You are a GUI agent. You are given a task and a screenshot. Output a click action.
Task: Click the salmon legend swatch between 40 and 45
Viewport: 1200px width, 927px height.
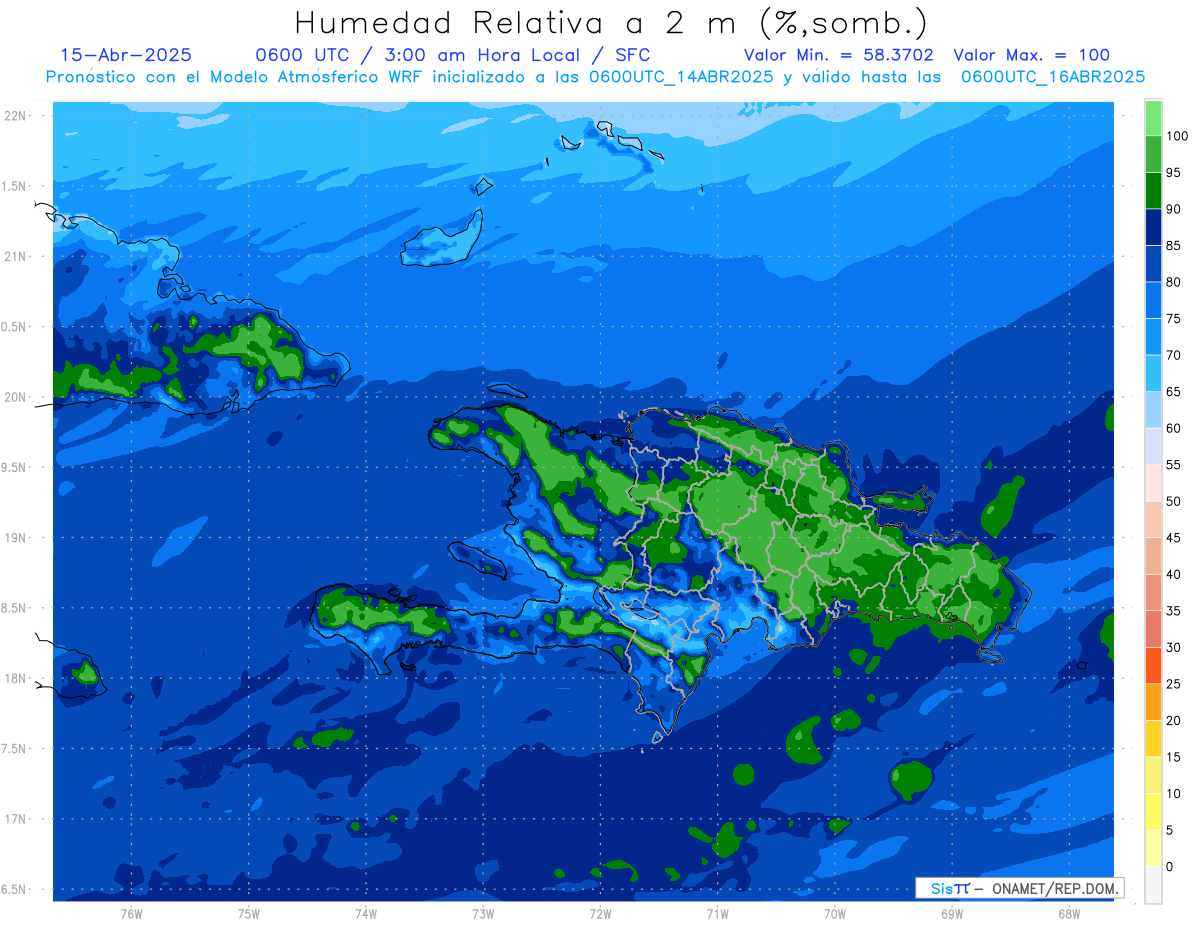1153,555
